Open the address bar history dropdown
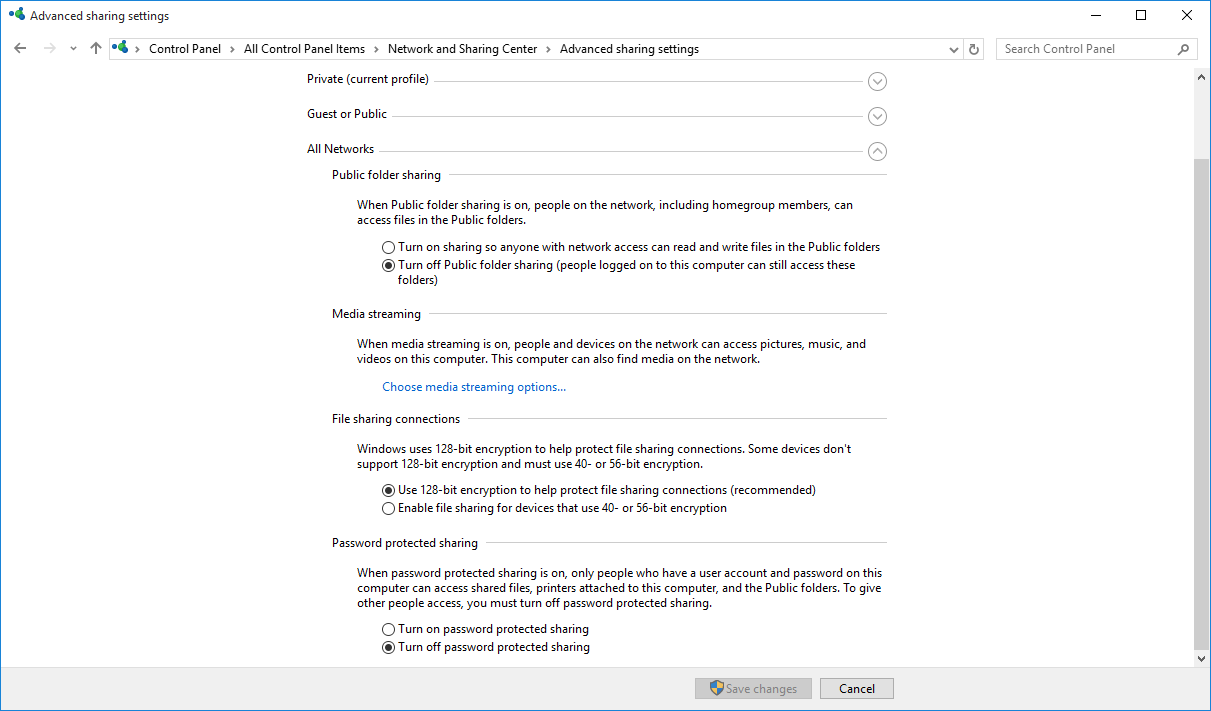This screenshot has width=1211, height=711. (953, 49)
